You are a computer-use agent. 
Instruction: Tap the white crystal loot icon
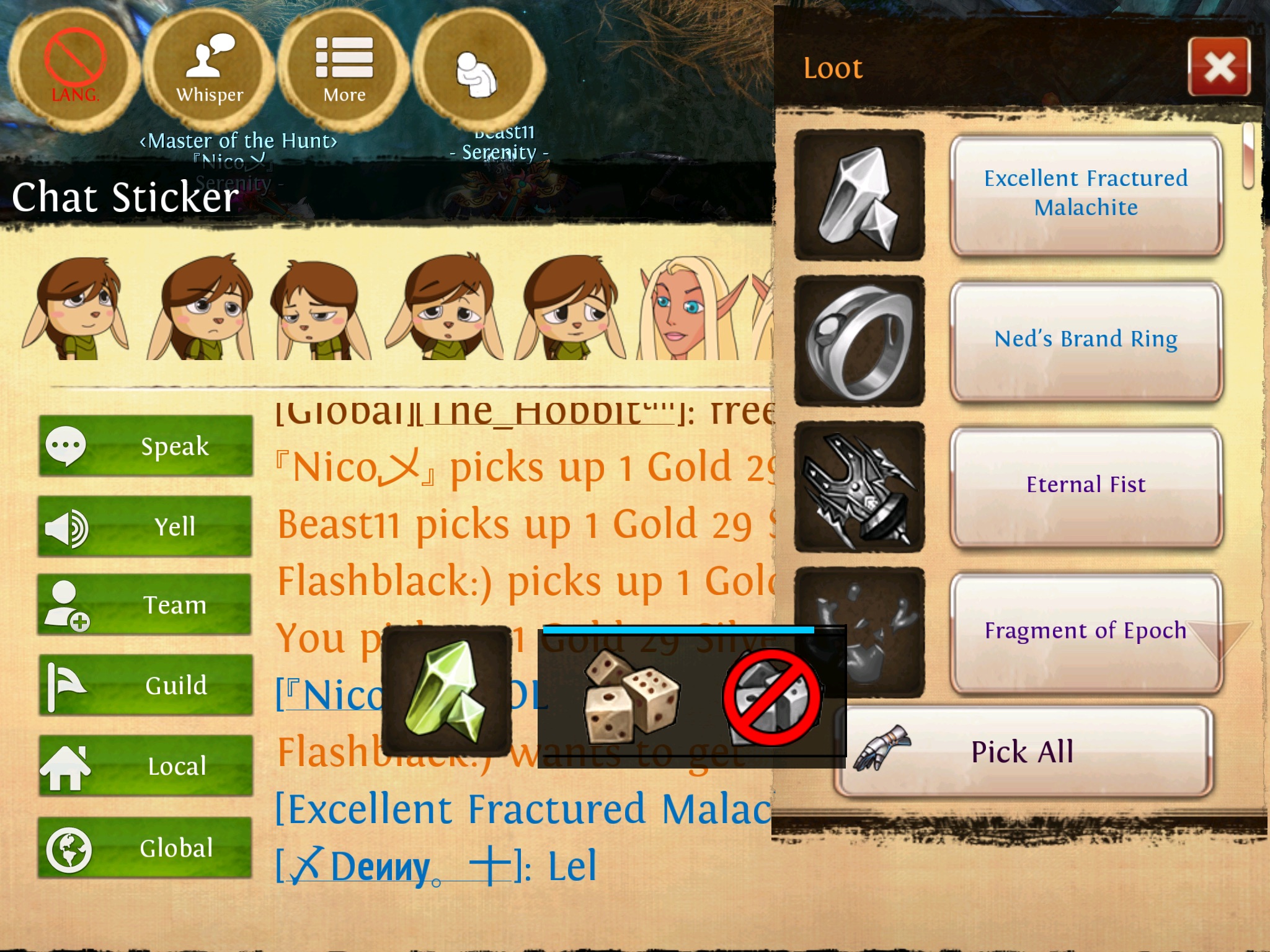click(859, 195)
